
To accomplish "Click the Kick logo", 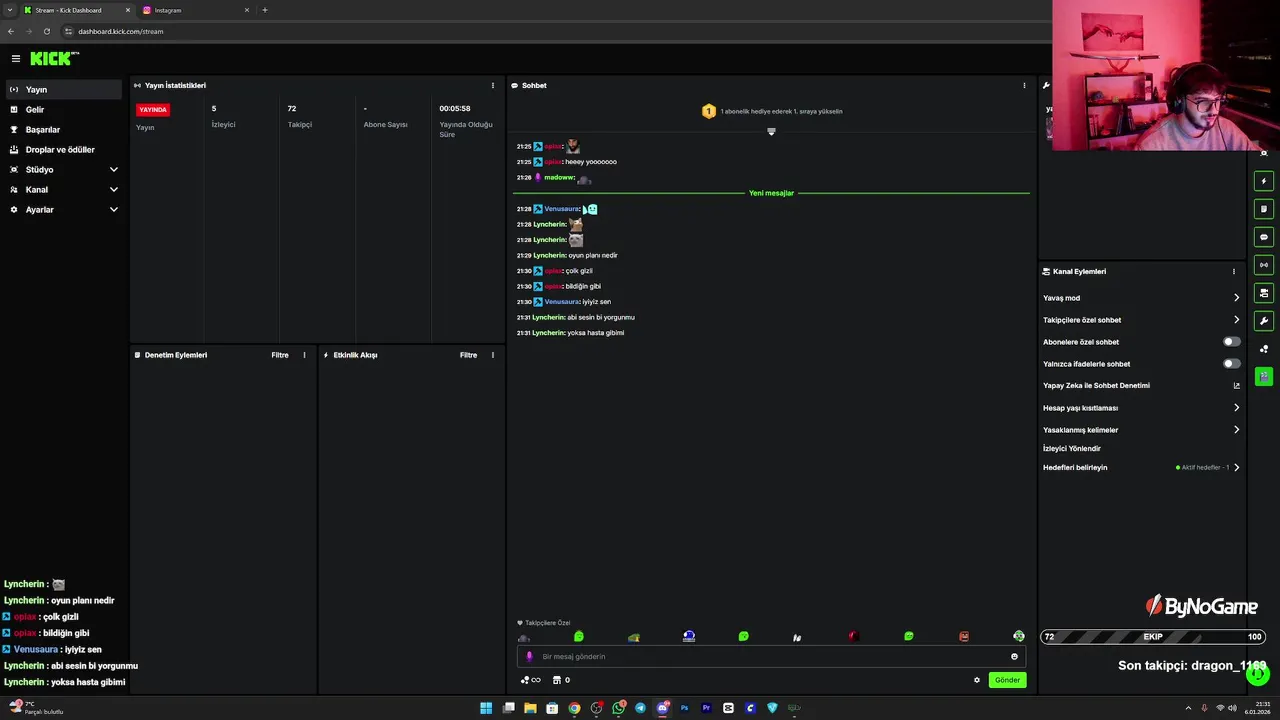I will pos(54,59).
